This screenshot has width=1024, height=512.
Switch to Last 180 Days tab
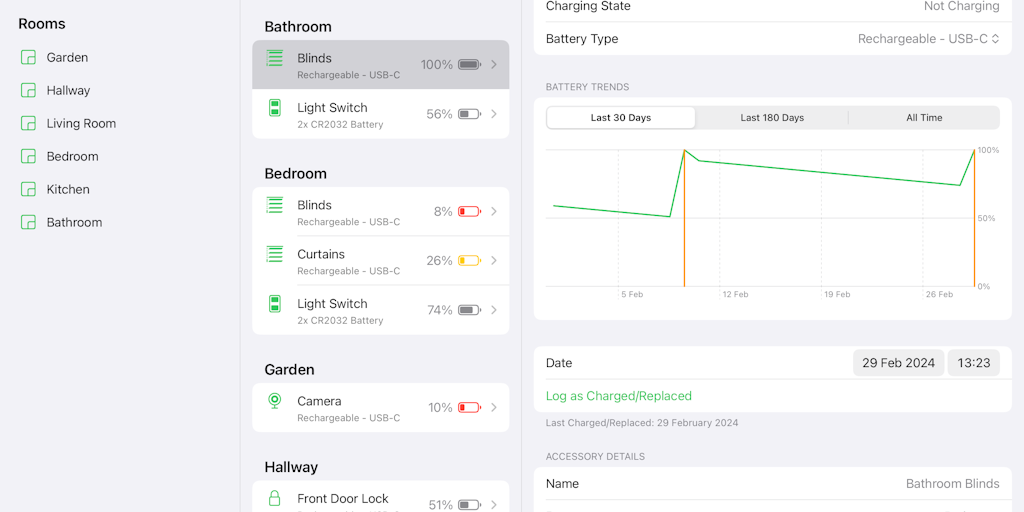point(772,118)
